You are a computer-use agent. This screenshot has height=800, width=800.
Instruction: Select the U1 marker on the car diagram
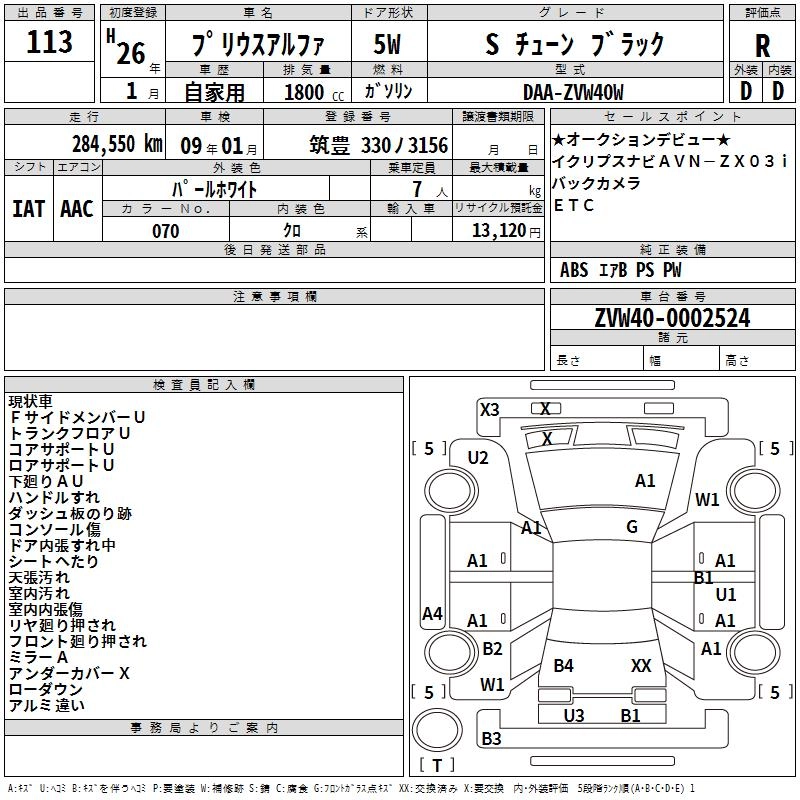click(726, 595)
